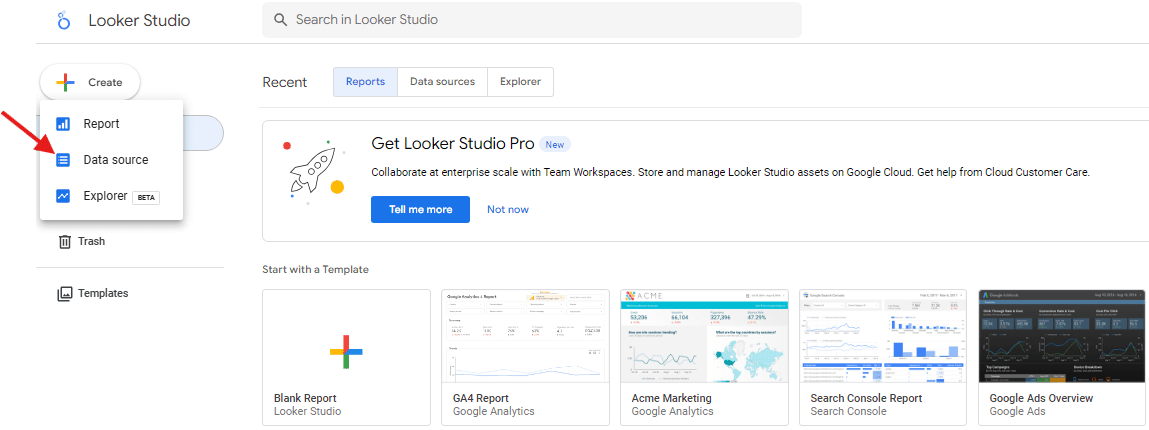Click the Acme Marketing card title

(x=671, y=399)
